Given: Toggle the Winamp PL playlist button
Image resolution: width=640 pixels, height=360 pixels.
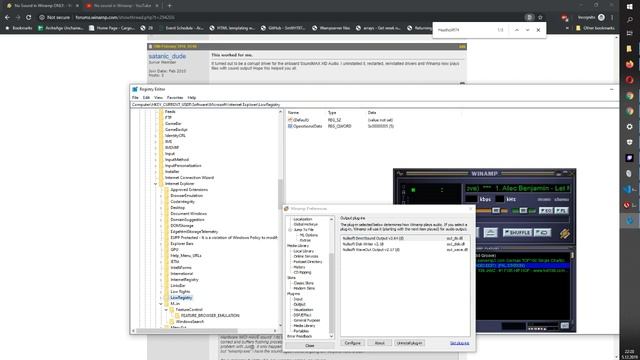Looking at the screenshot, I should pos(562,211).
